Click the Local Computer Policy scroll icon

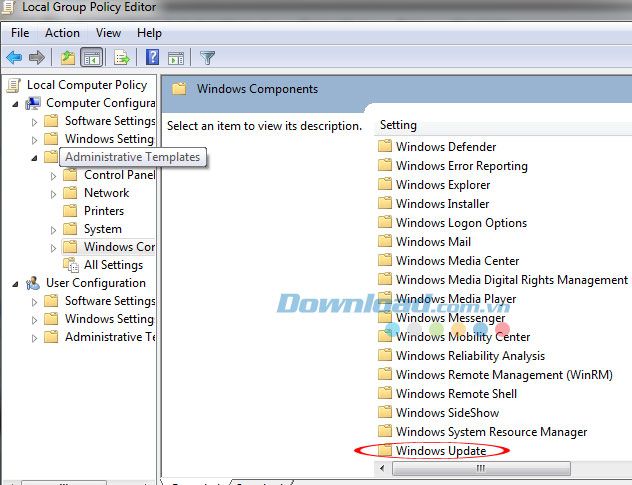(13, 85)
